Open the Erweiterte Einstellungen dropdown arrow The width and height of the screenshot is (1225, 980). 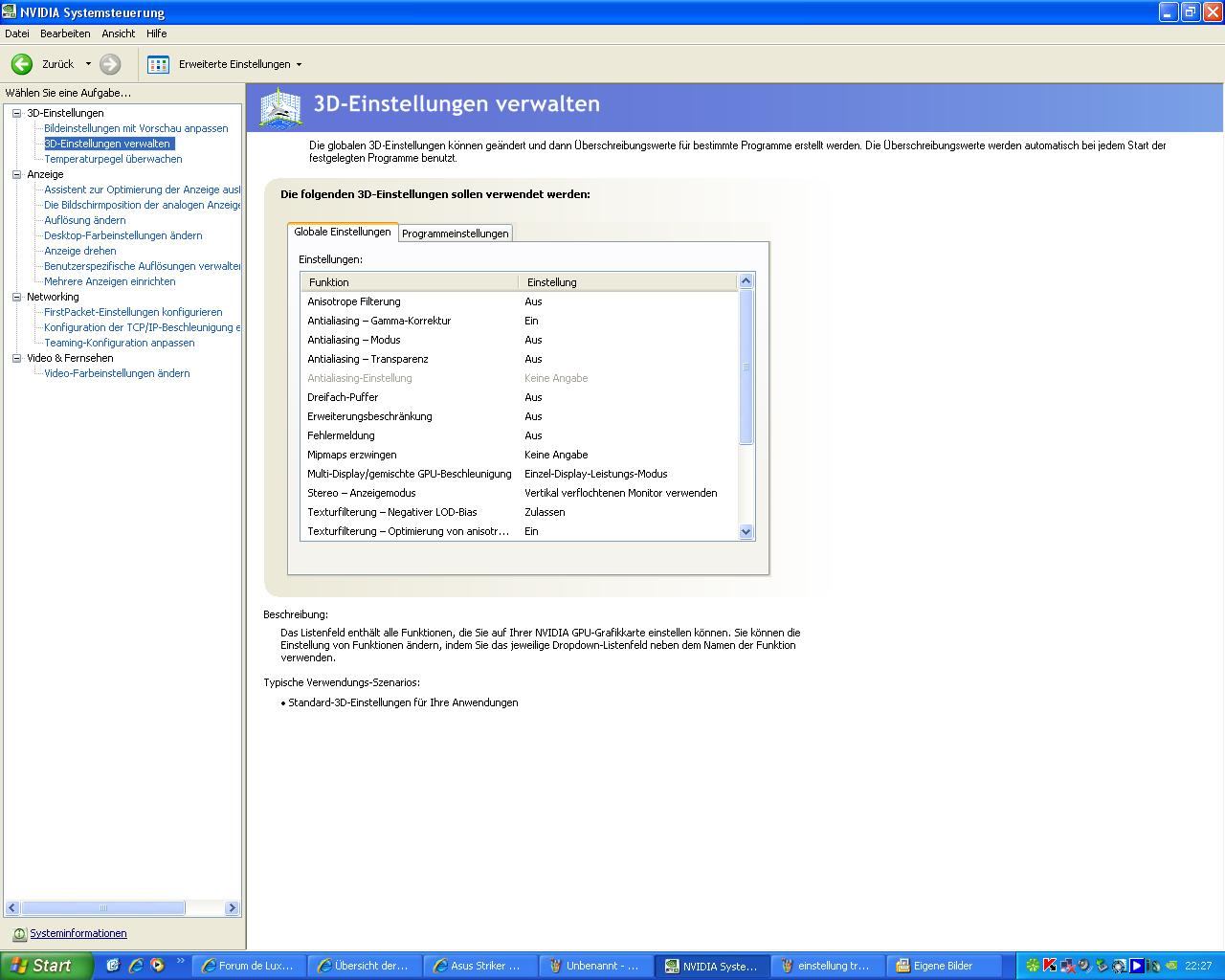click(299, 64)
